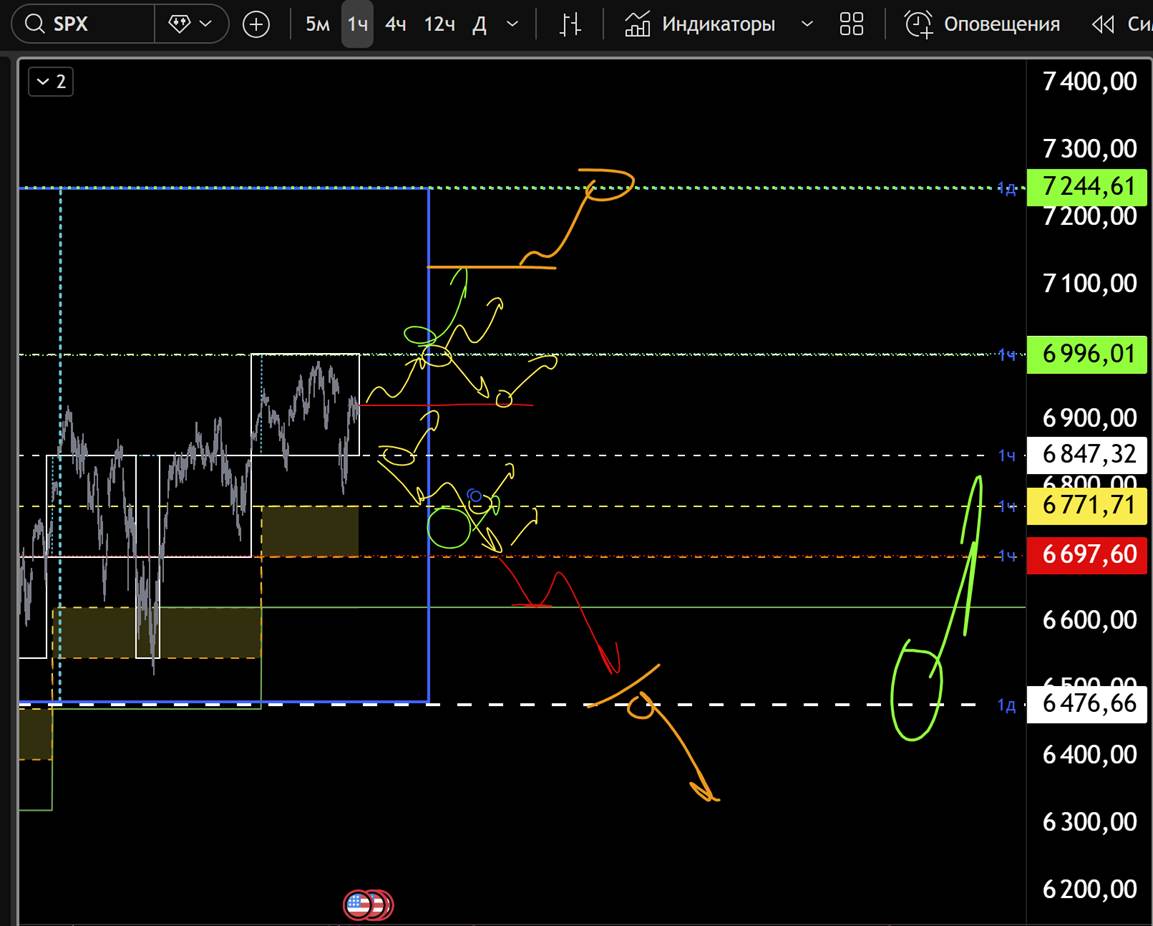Open the Индикаторы indicators menu

[718, 24]
